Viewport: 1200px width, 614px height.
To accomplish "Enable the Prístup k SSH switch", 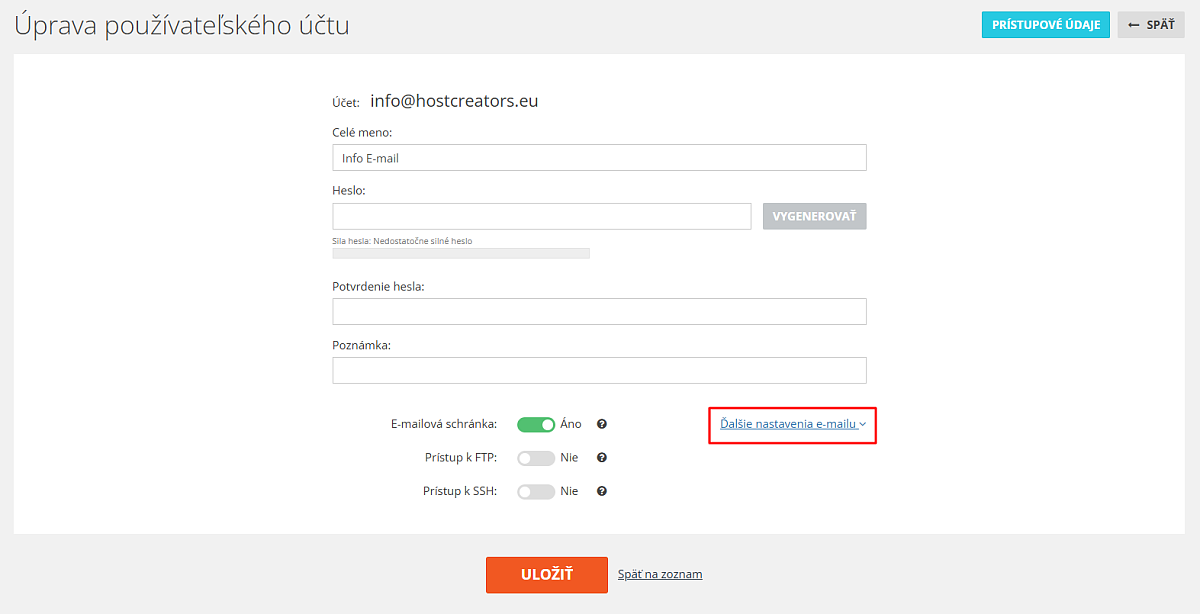I will point(536,491).
